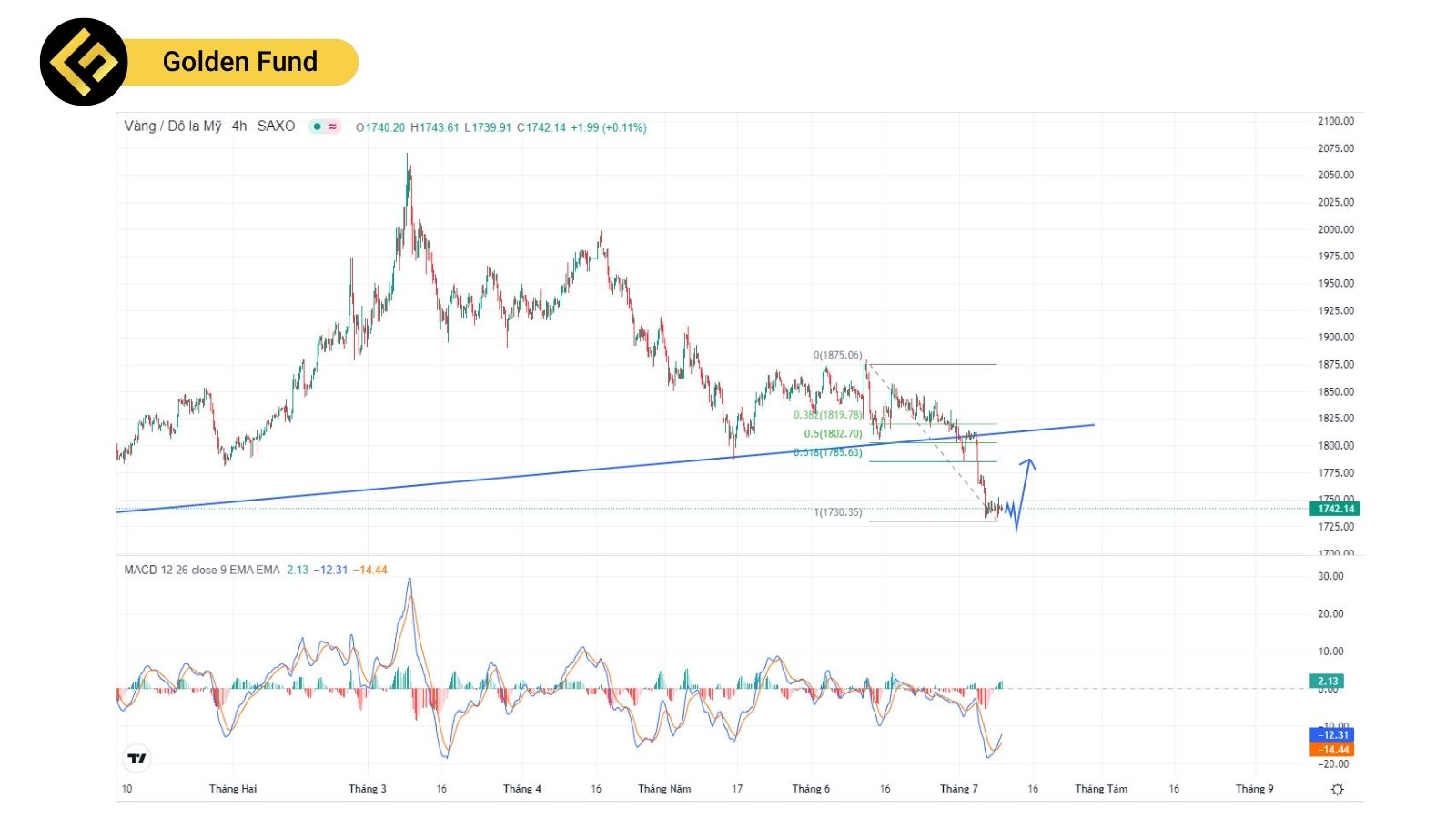This screenshot has width=1456, height=819.
Task: Click MACD legend value −12.31
Action: click(330, 570)
